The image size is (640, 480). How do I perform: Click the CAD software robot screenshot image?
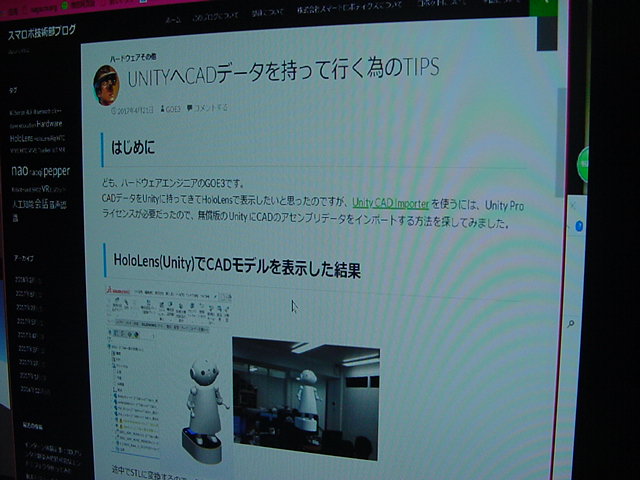pos(168,373)
